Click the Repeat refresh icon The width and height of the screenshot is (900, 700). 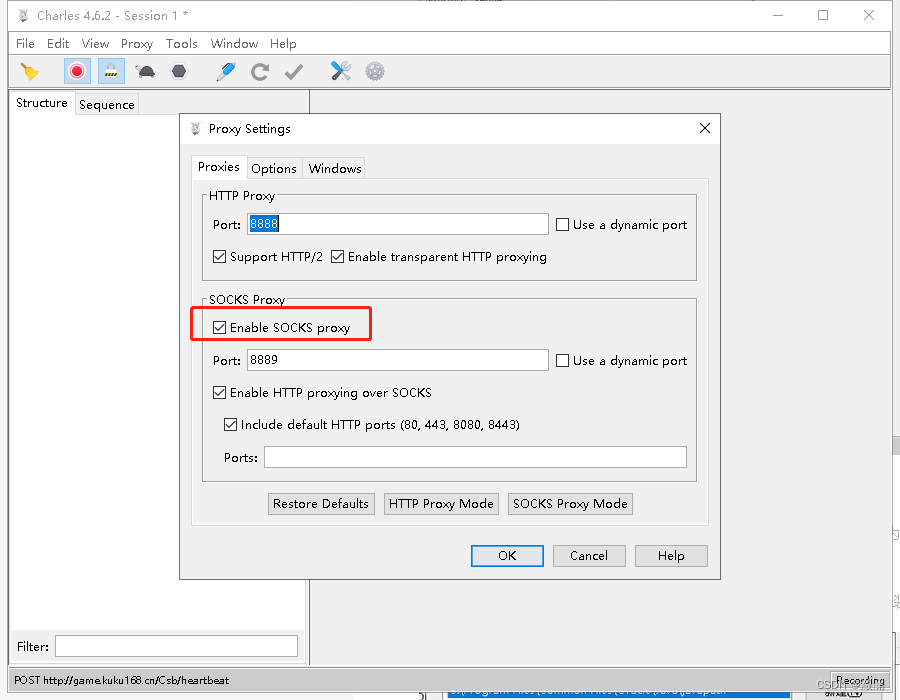pos(260,72)
